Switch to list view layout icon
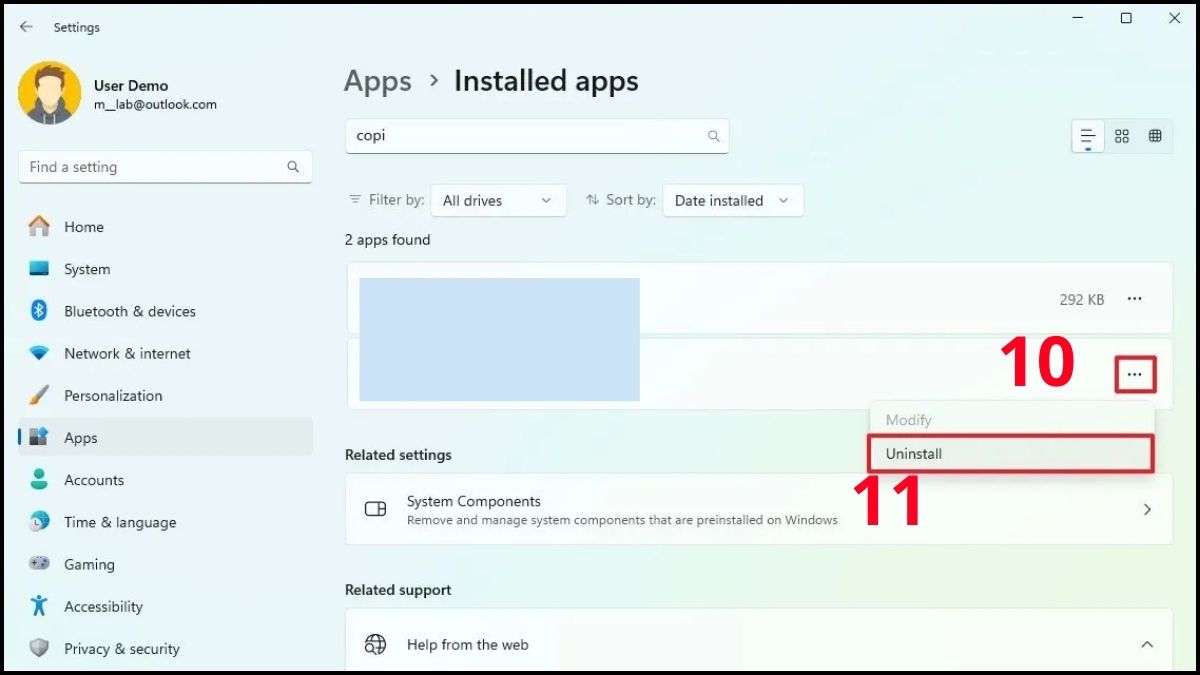This screenshot has height=675, width=1200. (x=1088, y=136)
